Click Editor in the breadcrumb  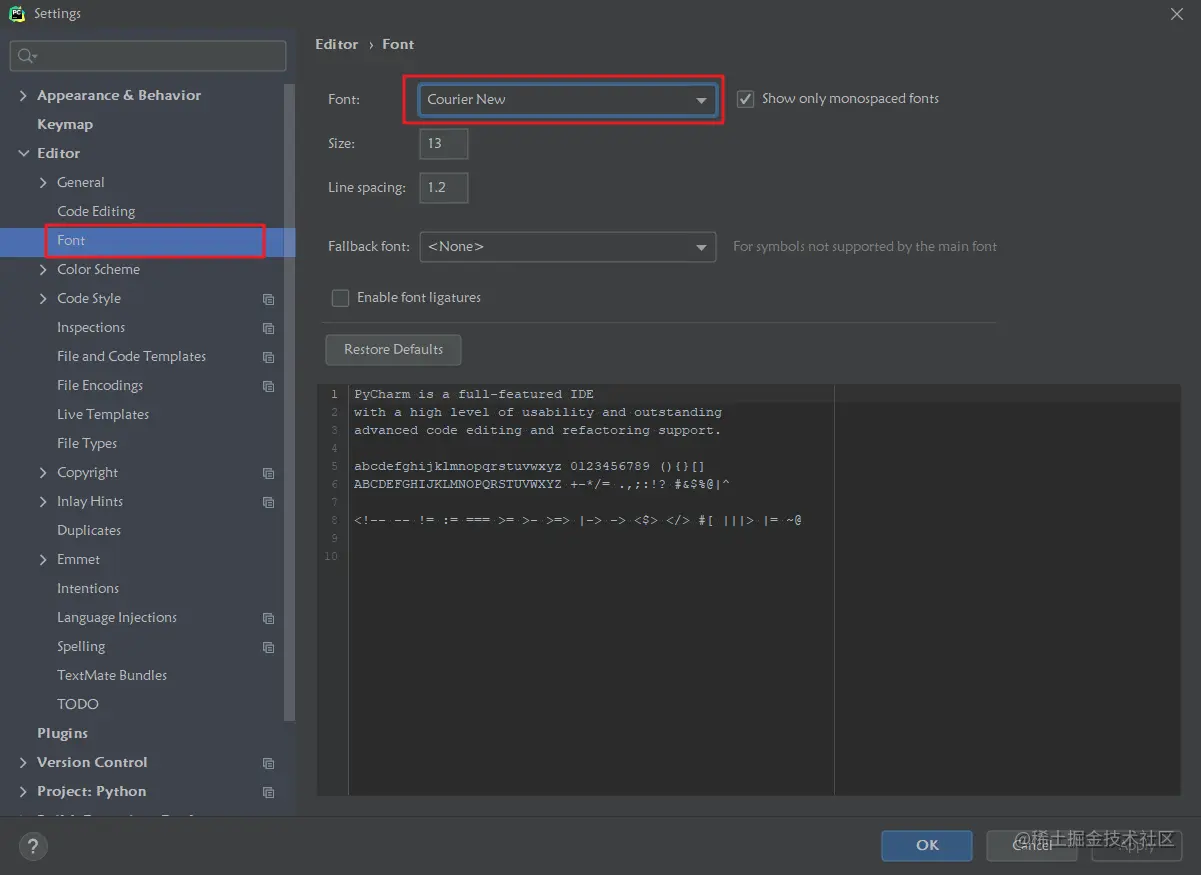pyautogui.click(x=337, y=45)
